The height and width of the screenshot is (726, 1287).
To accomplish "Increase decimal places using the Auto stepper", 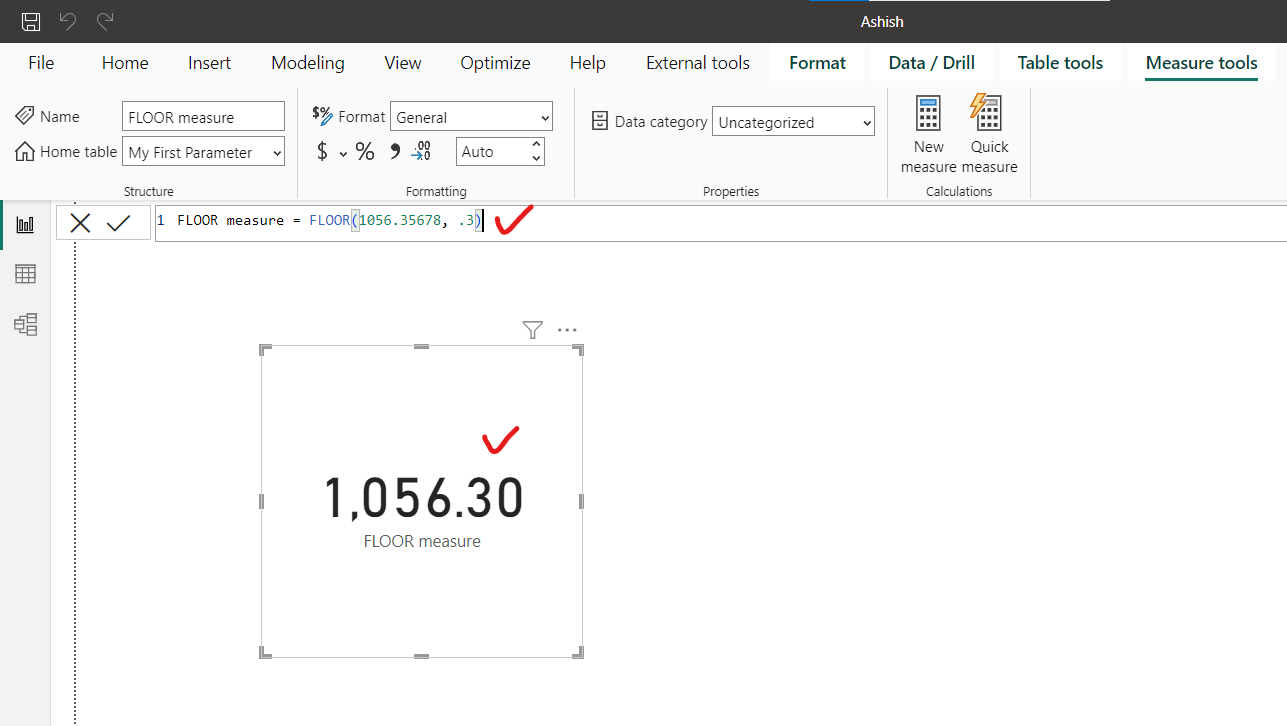I will (x=536, y=145).
